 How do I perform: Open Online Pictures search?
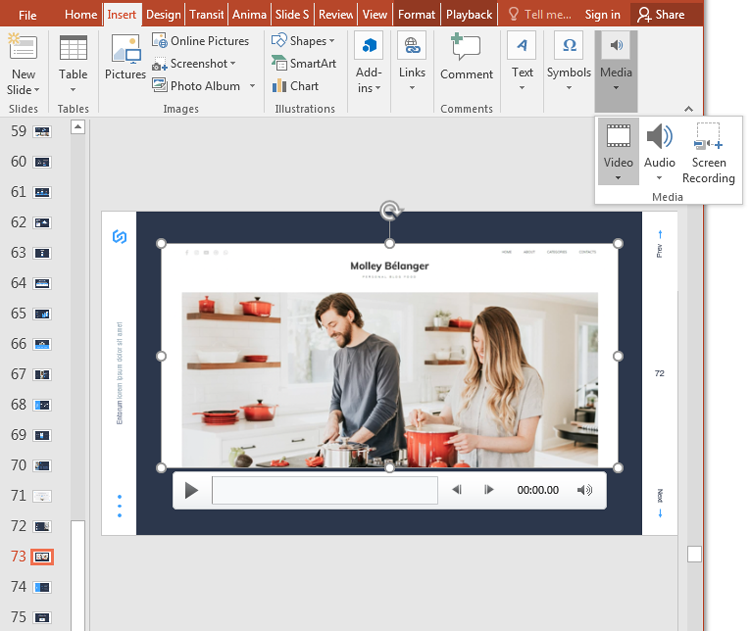(200, 41)
